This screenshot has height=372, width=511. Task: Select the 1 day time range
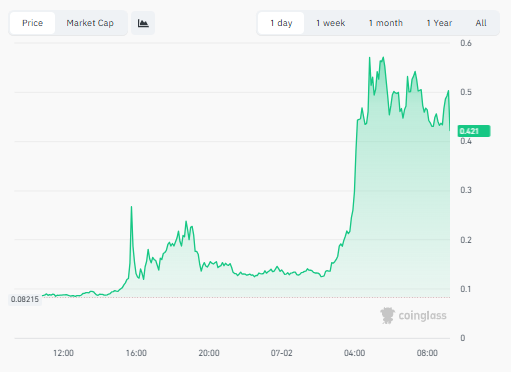[x=281, y=23]
